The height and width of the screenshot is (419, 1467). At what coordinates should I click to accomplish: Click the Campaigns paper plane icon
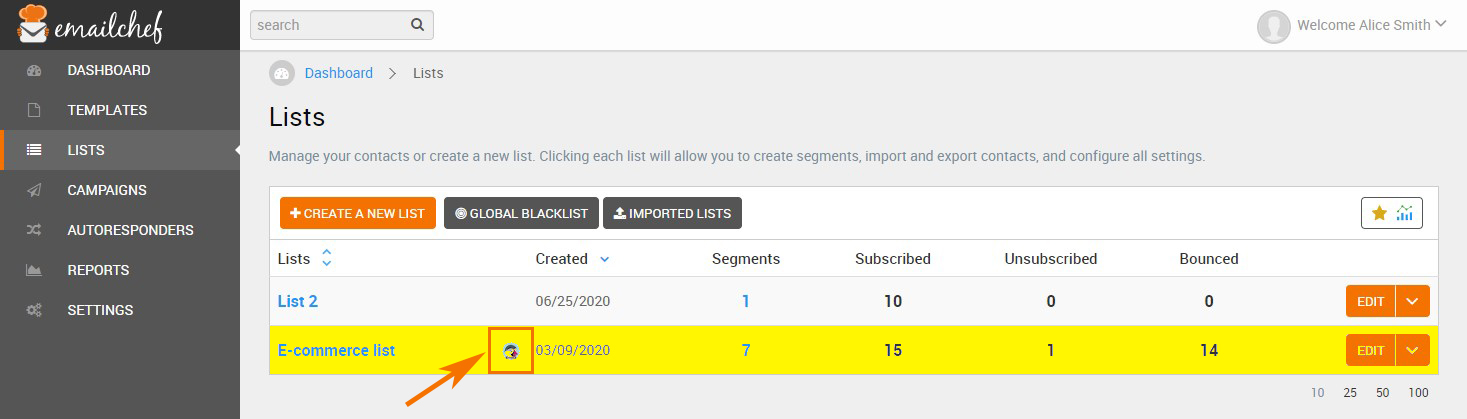[x=34, y=190]
